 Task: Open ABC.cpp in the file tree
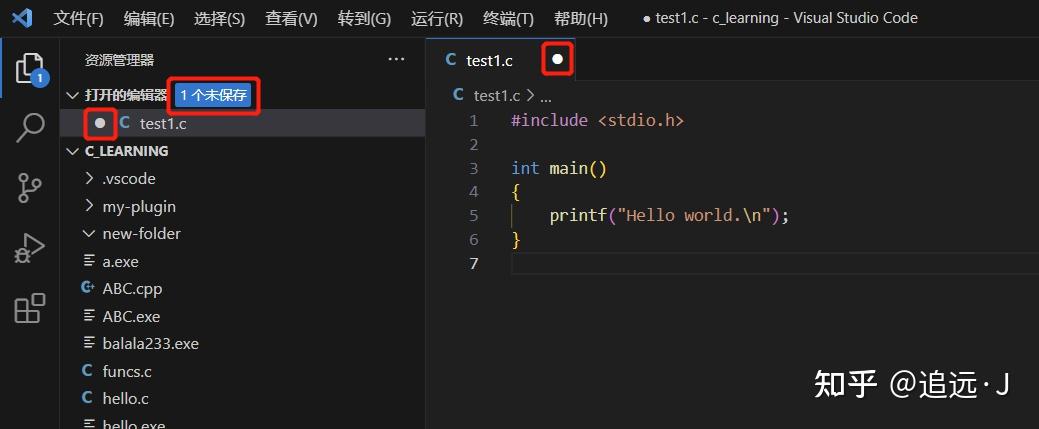click(133, 288)
